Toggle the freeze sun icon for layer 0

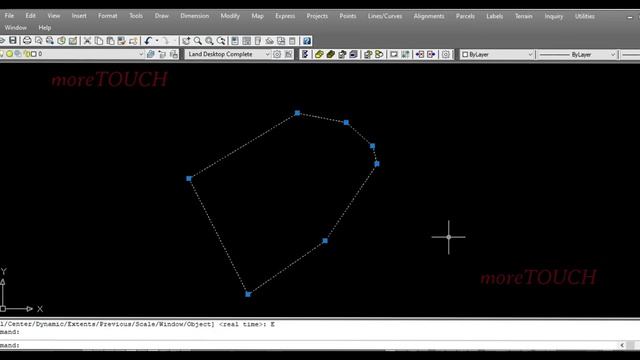click(9, 54)
